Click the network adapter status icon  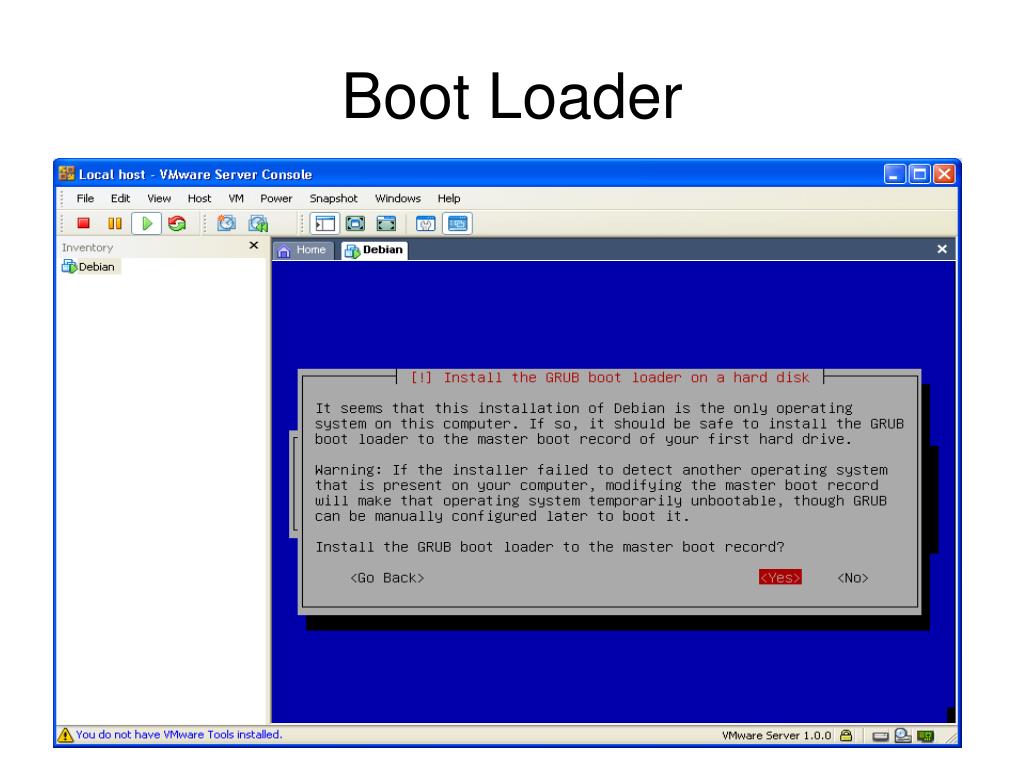[925, 735]
